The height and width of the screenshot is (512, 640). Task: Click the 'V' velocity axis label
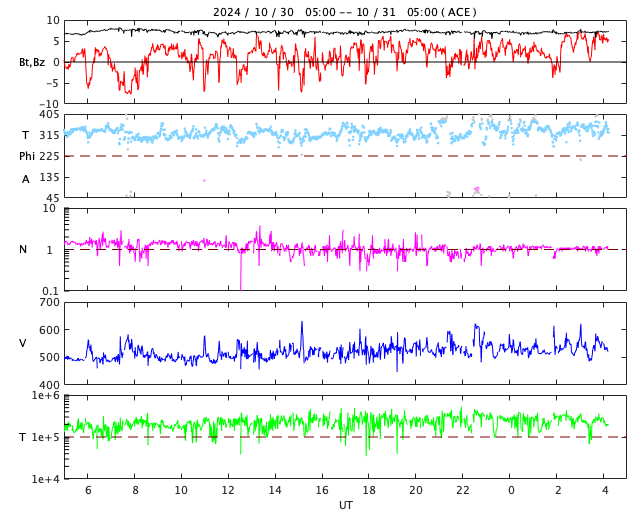click(x=23, y=343)
